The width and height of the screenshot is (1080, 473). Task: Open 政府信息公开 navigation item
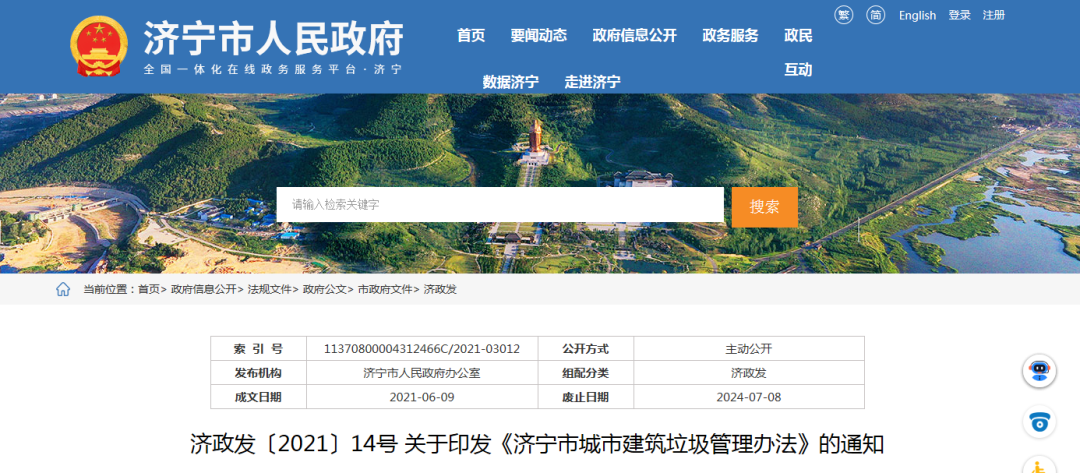click(634, 35)
